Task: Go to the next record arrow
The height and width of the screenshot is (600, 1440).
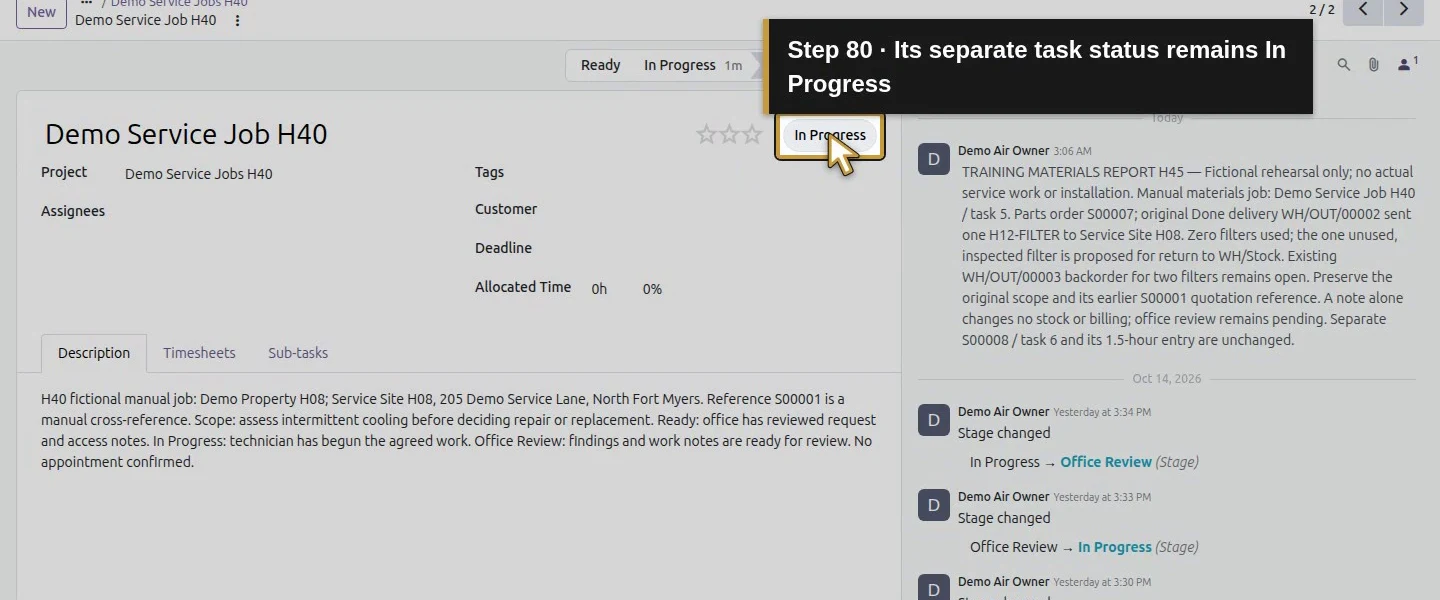Action: click(x=1403, y=10)
